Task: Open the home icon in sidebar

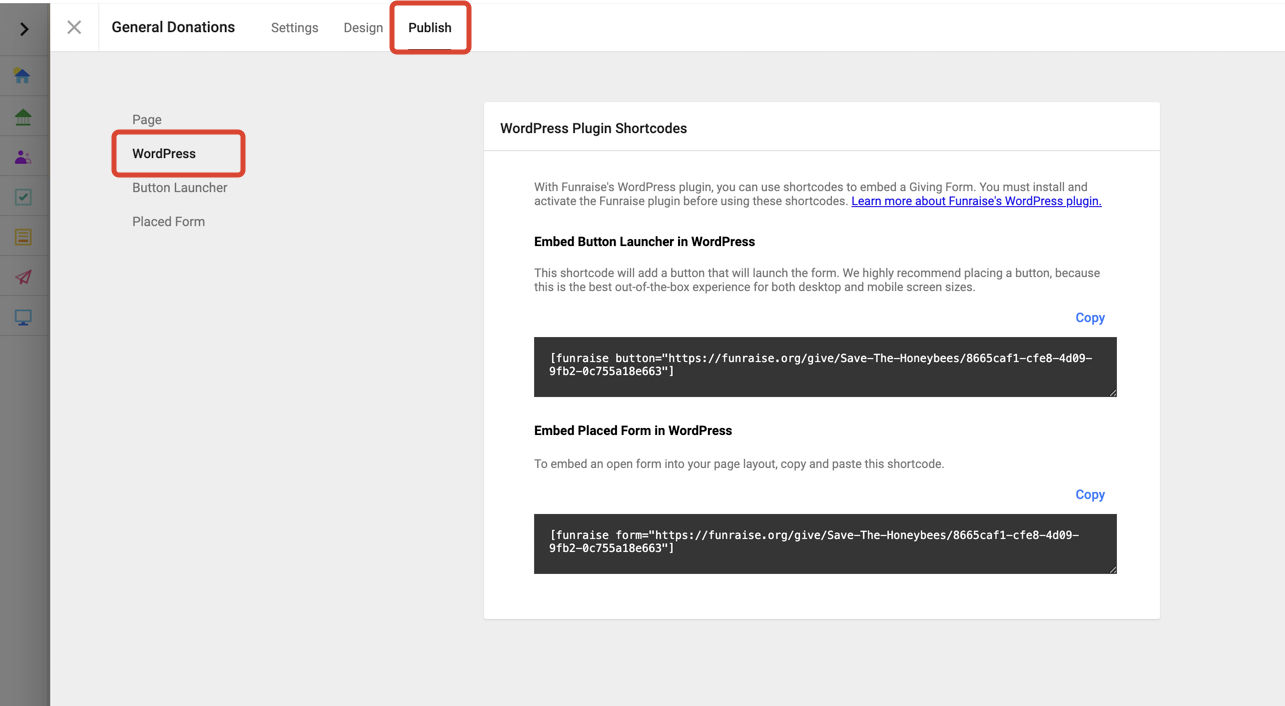Action: 22,76
